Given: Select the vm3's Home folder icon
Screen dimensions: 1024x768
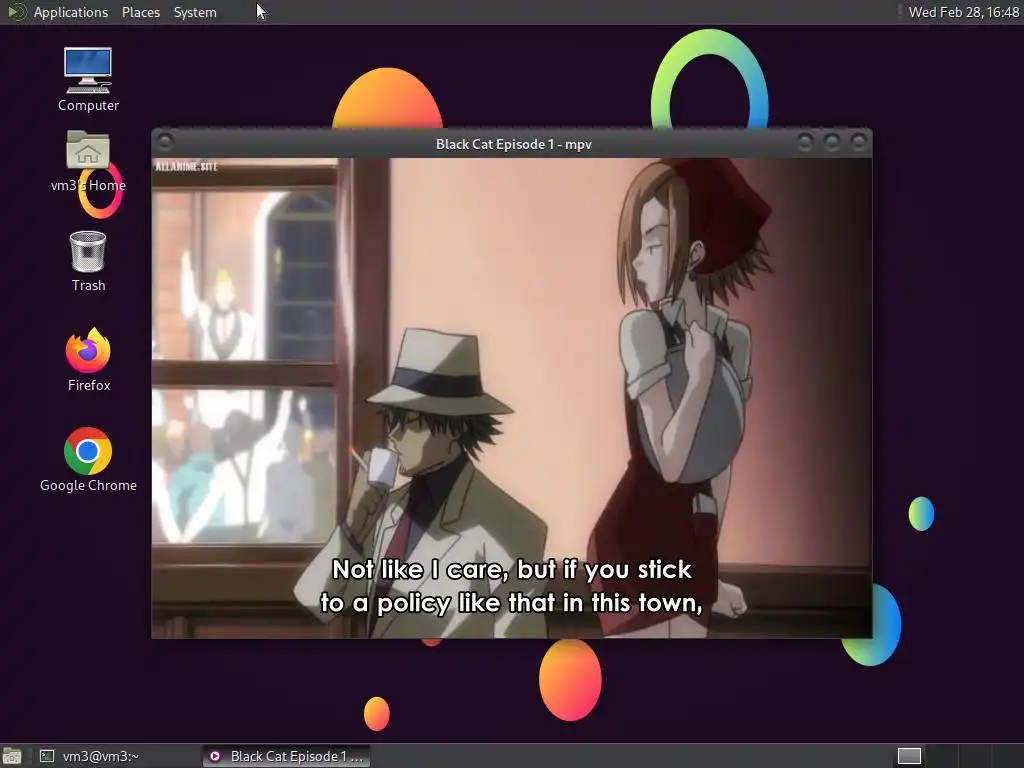Looking at the screenshot, I should [x=88, y=161].
